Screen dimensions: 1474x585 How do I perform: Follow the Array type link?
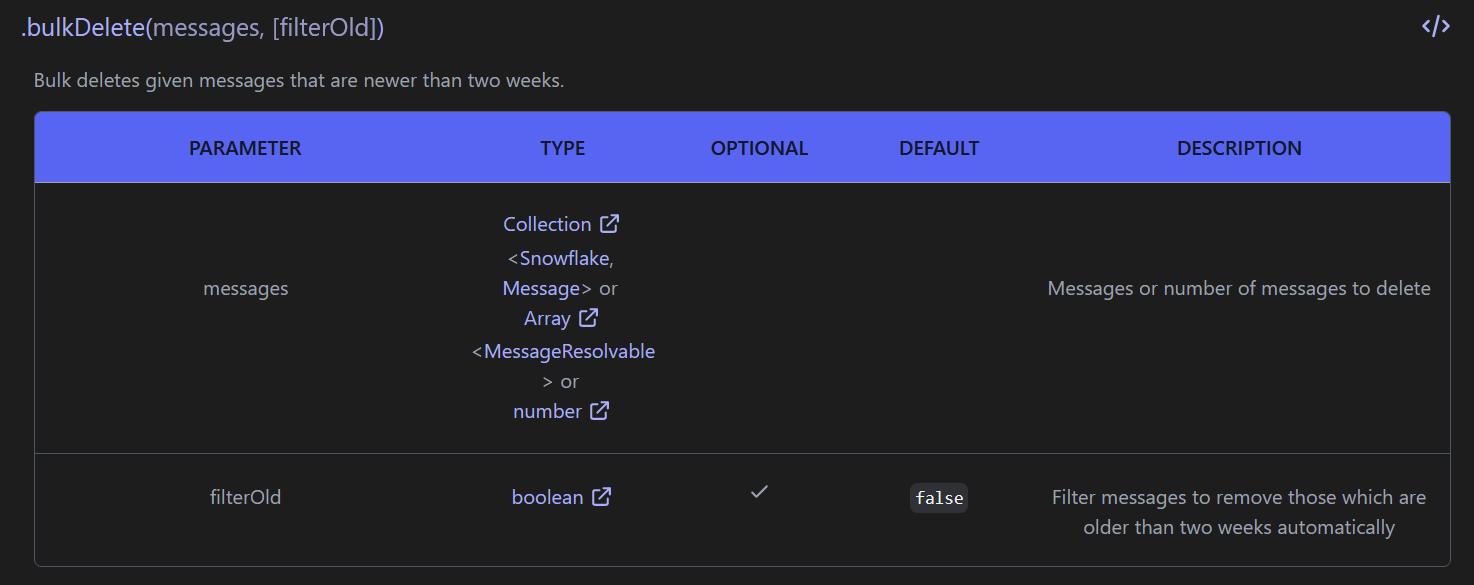tap(547, 318)
